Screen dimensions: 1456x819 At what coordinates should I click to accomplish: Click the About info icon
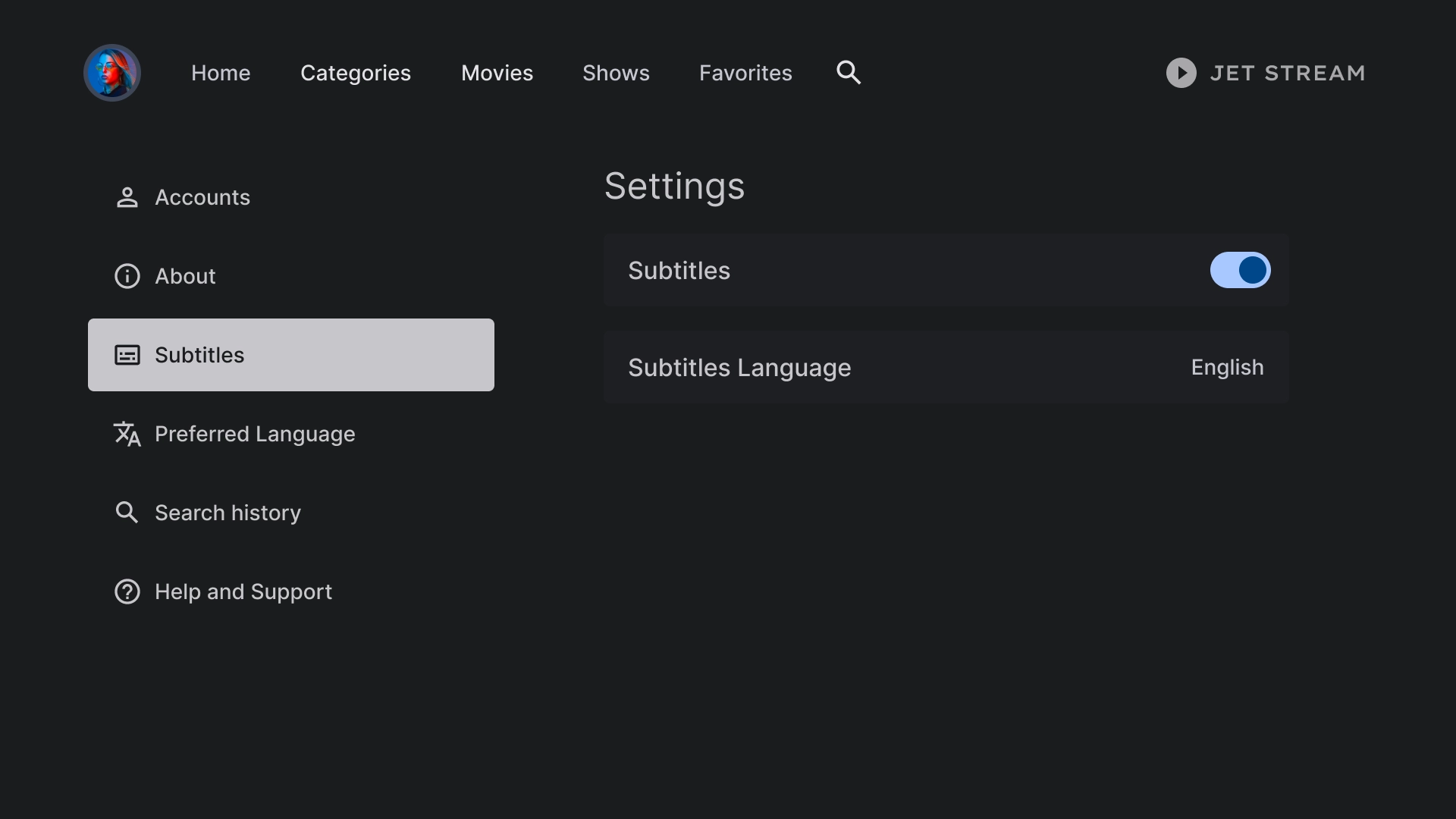pos(127,276)
